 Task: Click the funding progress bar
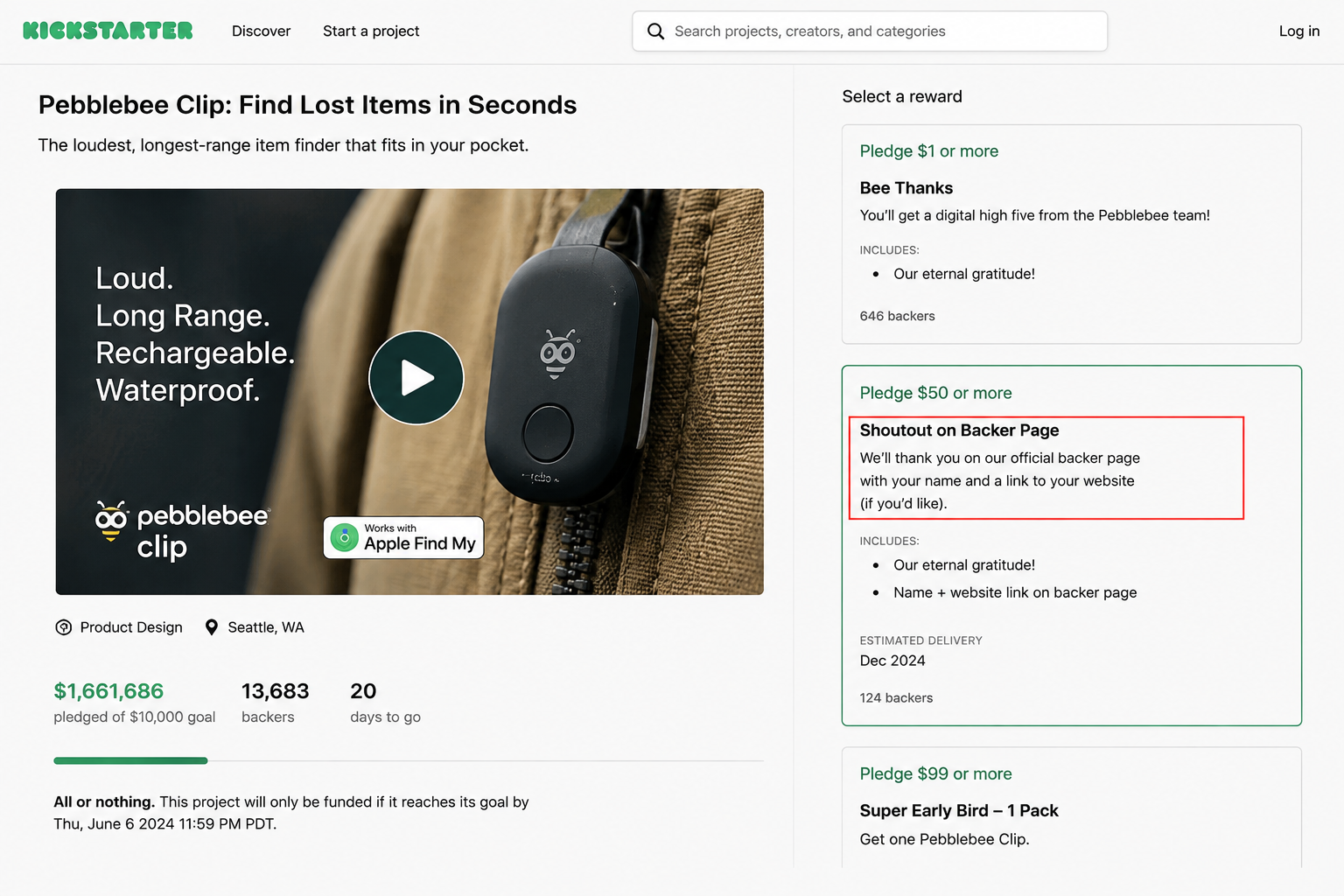click(x=409, y=761)
